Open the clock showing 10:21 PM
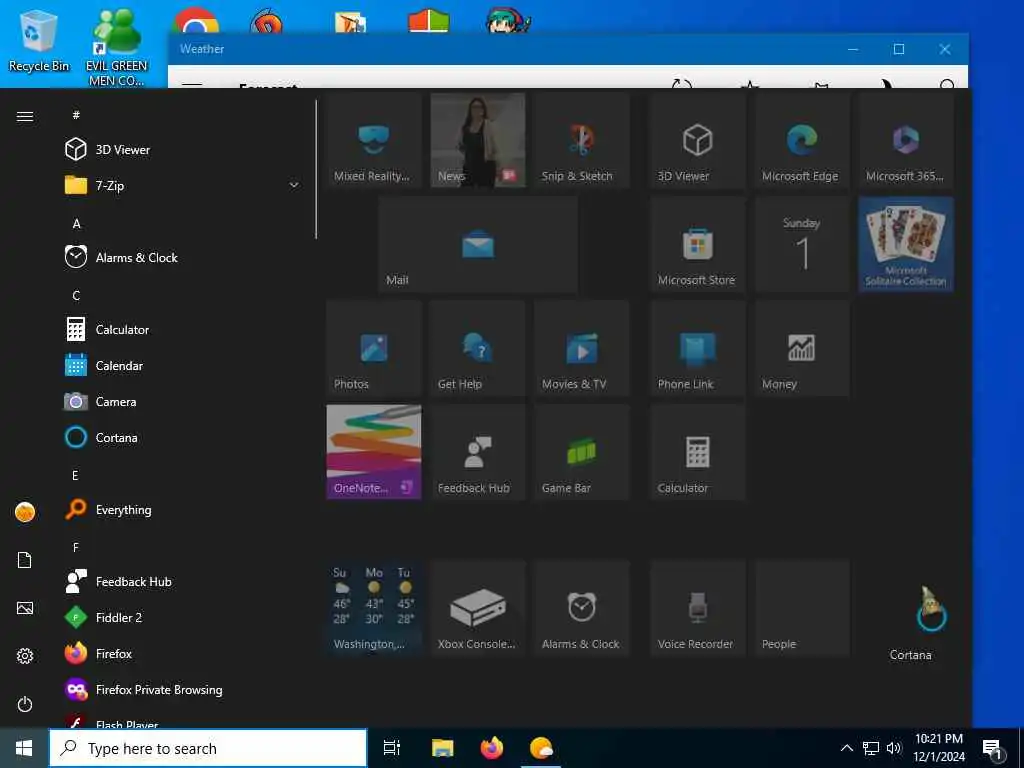 (938, 748)
